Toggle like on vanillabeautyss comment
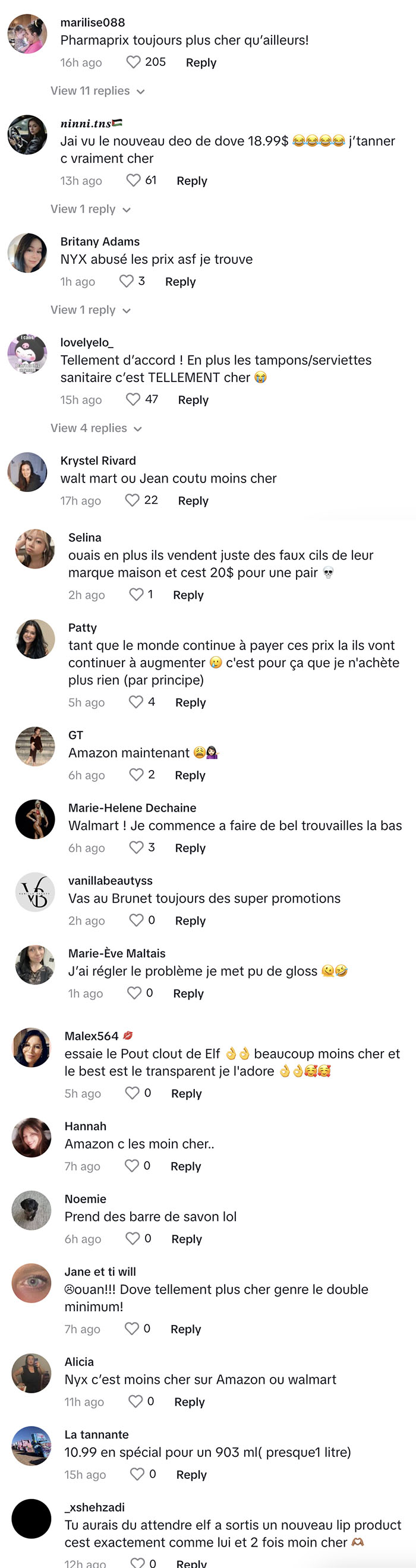416x1568 pixels. (x=137, y=920)
